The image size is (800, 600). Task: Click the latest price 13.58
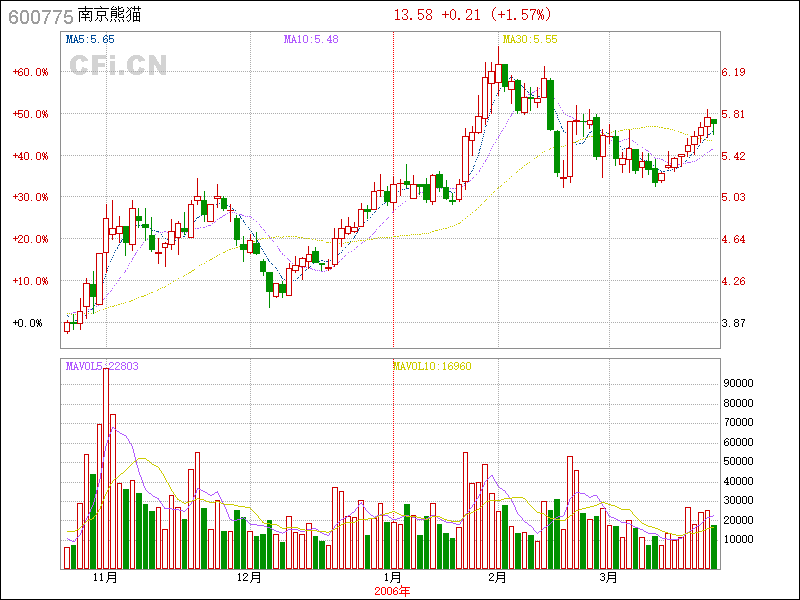[x=413, y=15]
